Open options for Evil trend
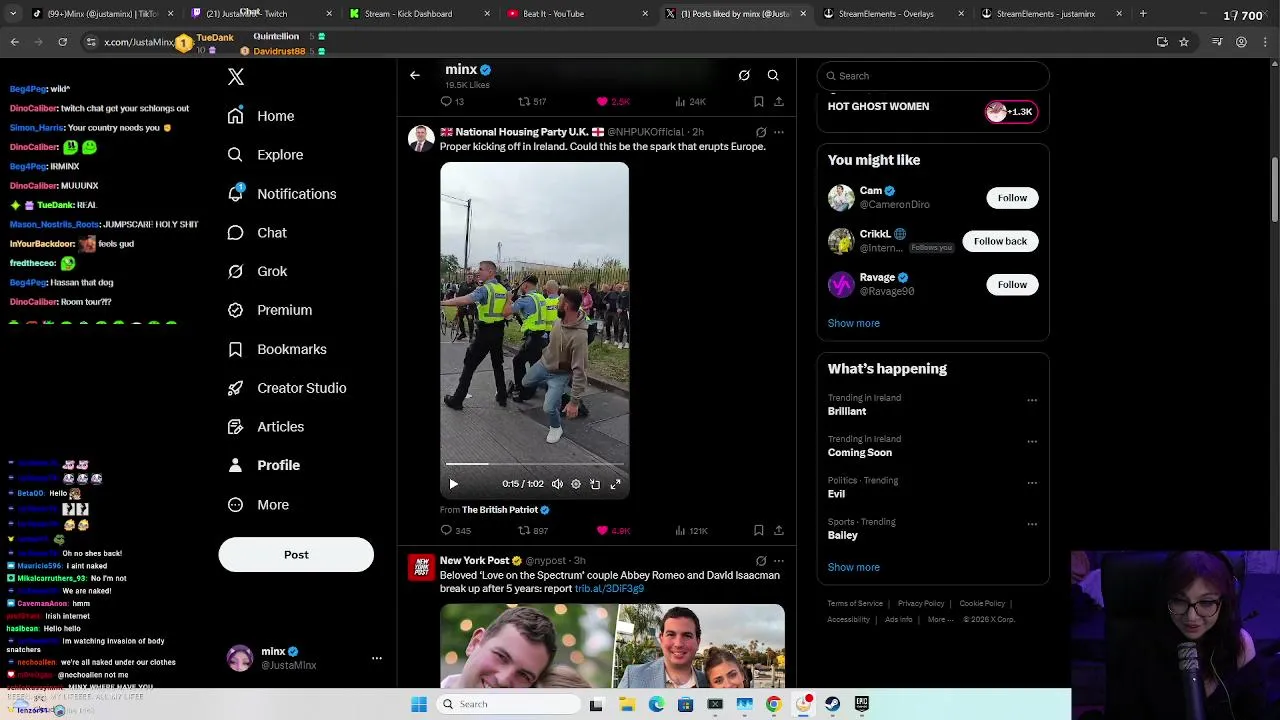This screenshot has width=1280, height=720. (x=1032, y=483)
